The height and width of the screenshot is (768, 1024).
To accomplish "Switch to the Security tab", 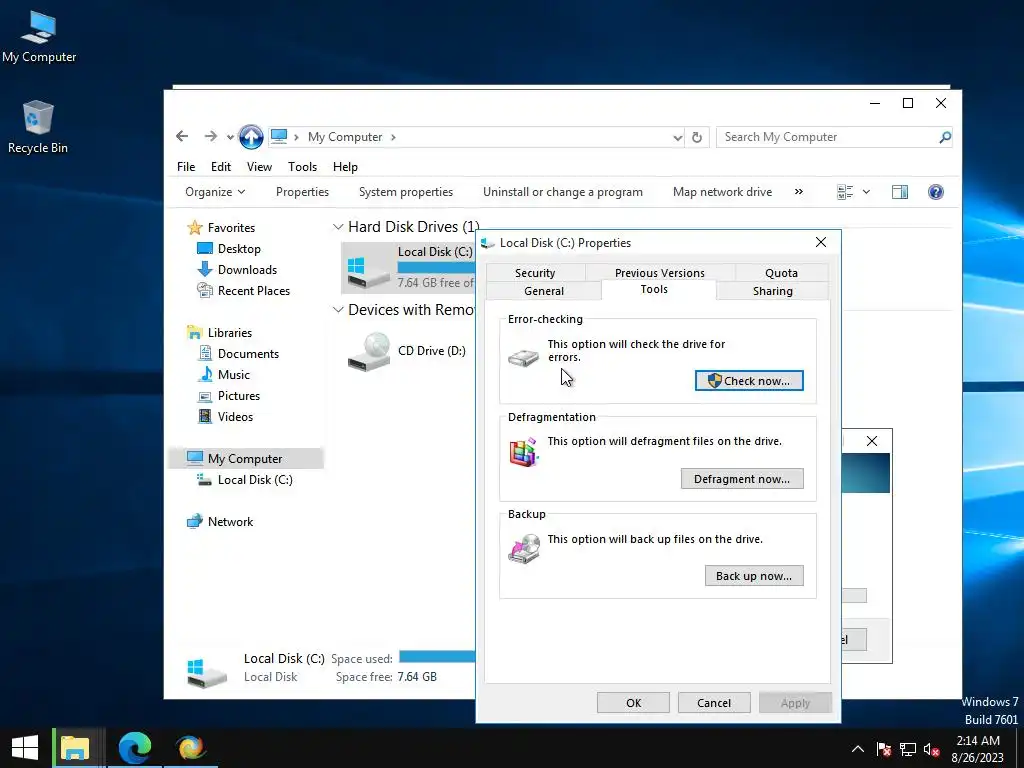I will pos(535,273).
